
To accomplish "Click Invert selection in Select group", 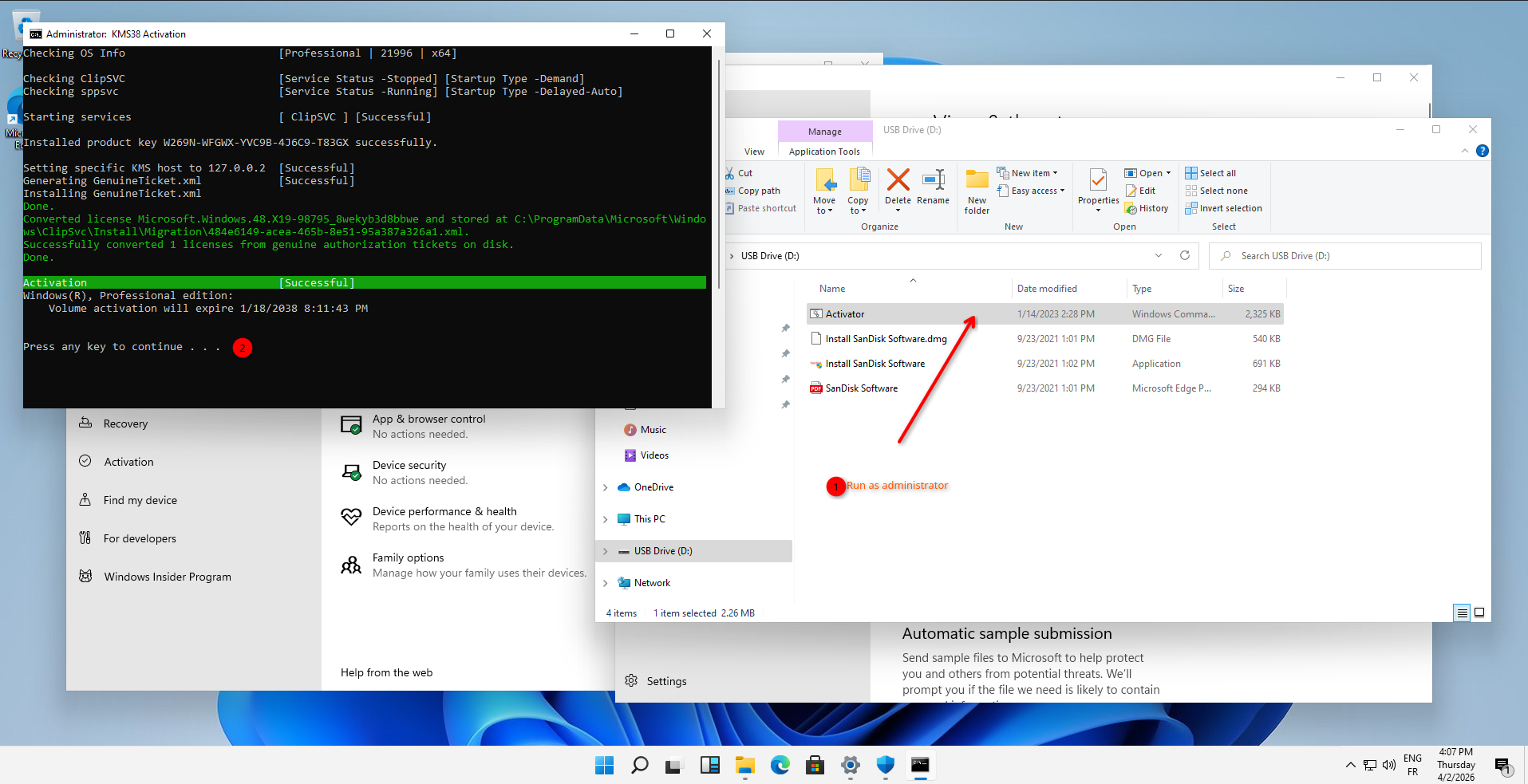I will [1223, 208].
